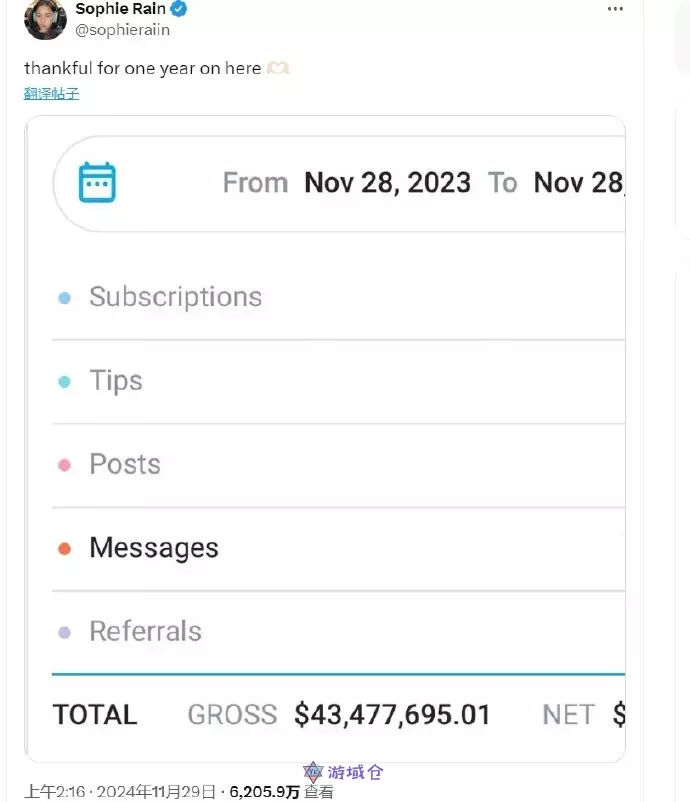Click the 翻译帖子 translate post link
Screen dimensions: 690x802
[x=51, y=94]
